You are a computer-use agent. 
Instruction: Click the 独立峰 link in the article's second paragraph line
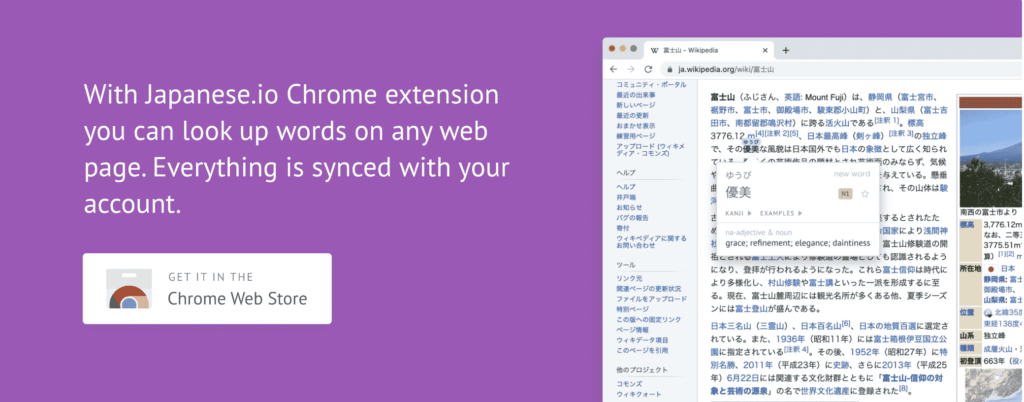coord(935,136)
